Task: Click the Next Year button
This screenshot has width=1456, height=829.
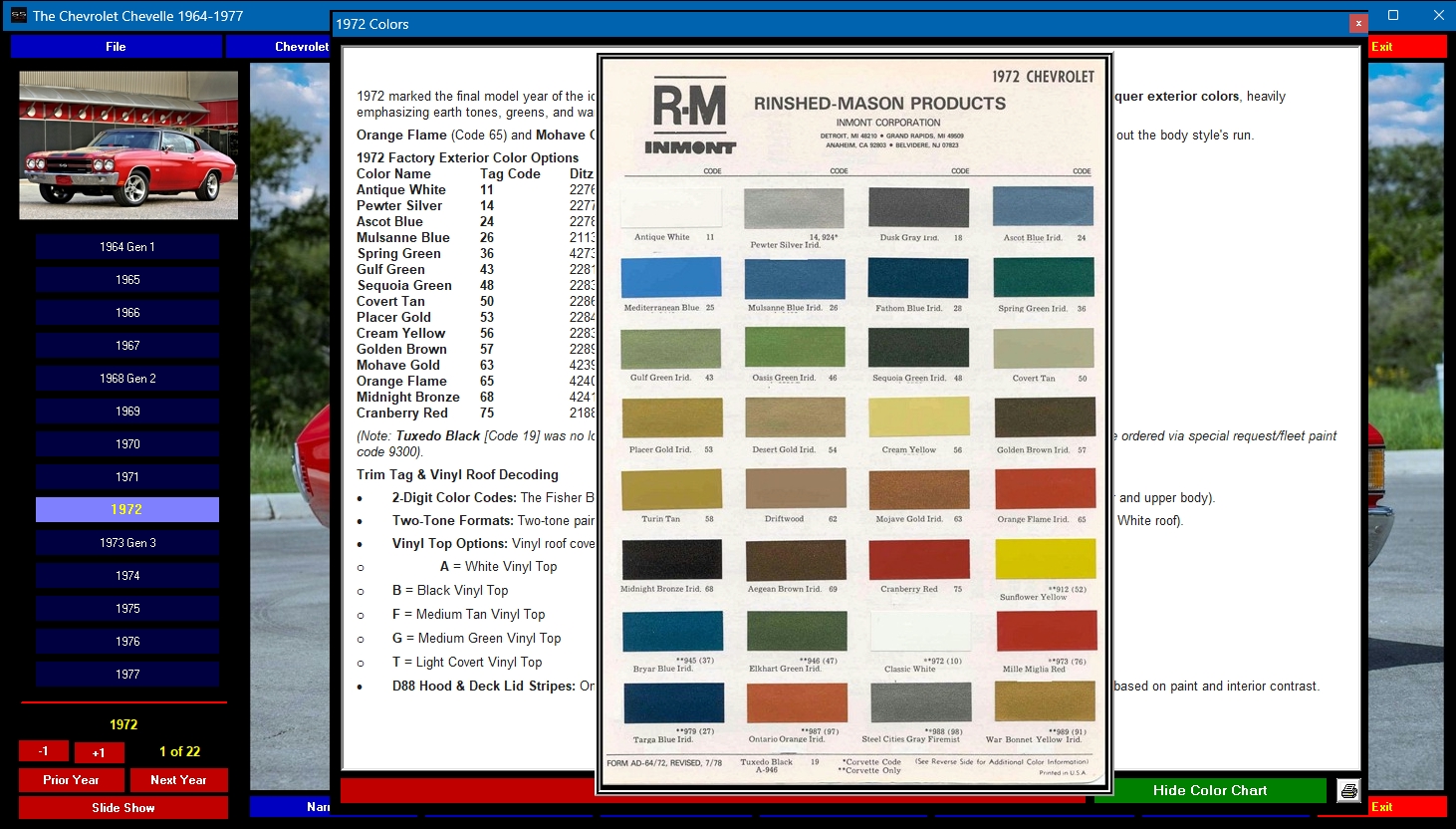Action: coord(179,780)
